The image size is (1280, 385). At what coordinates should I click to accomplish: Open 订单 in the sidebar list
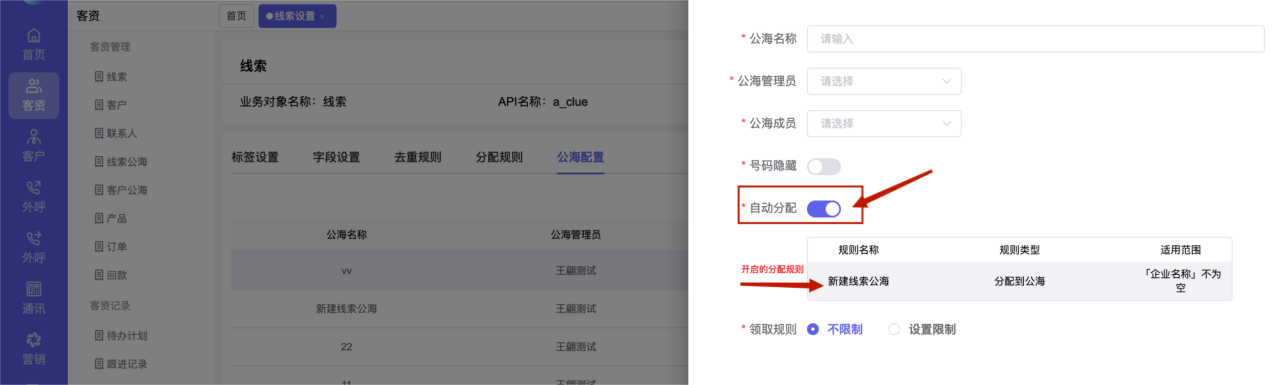point(110,246)
